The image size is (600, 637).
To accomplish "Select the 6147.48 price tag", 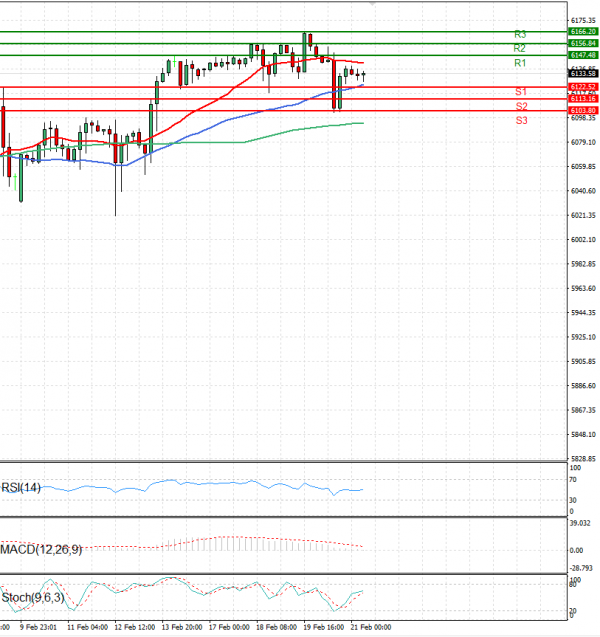I will [583, 55].
